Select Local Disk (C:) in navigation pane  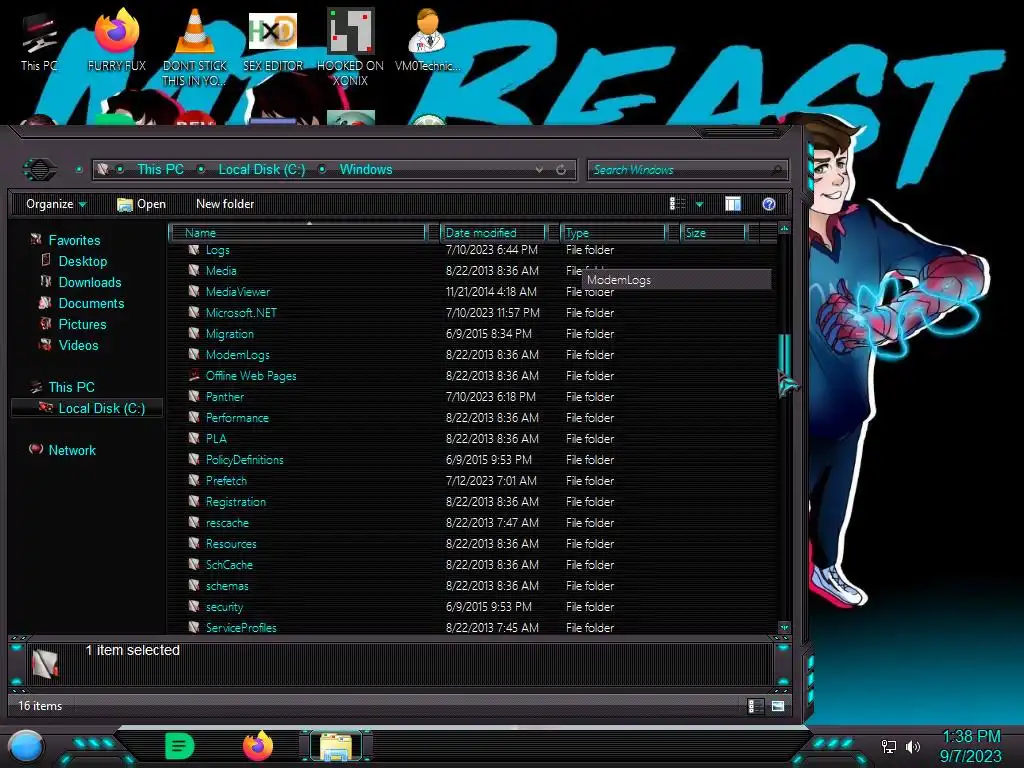click(87, 408)
